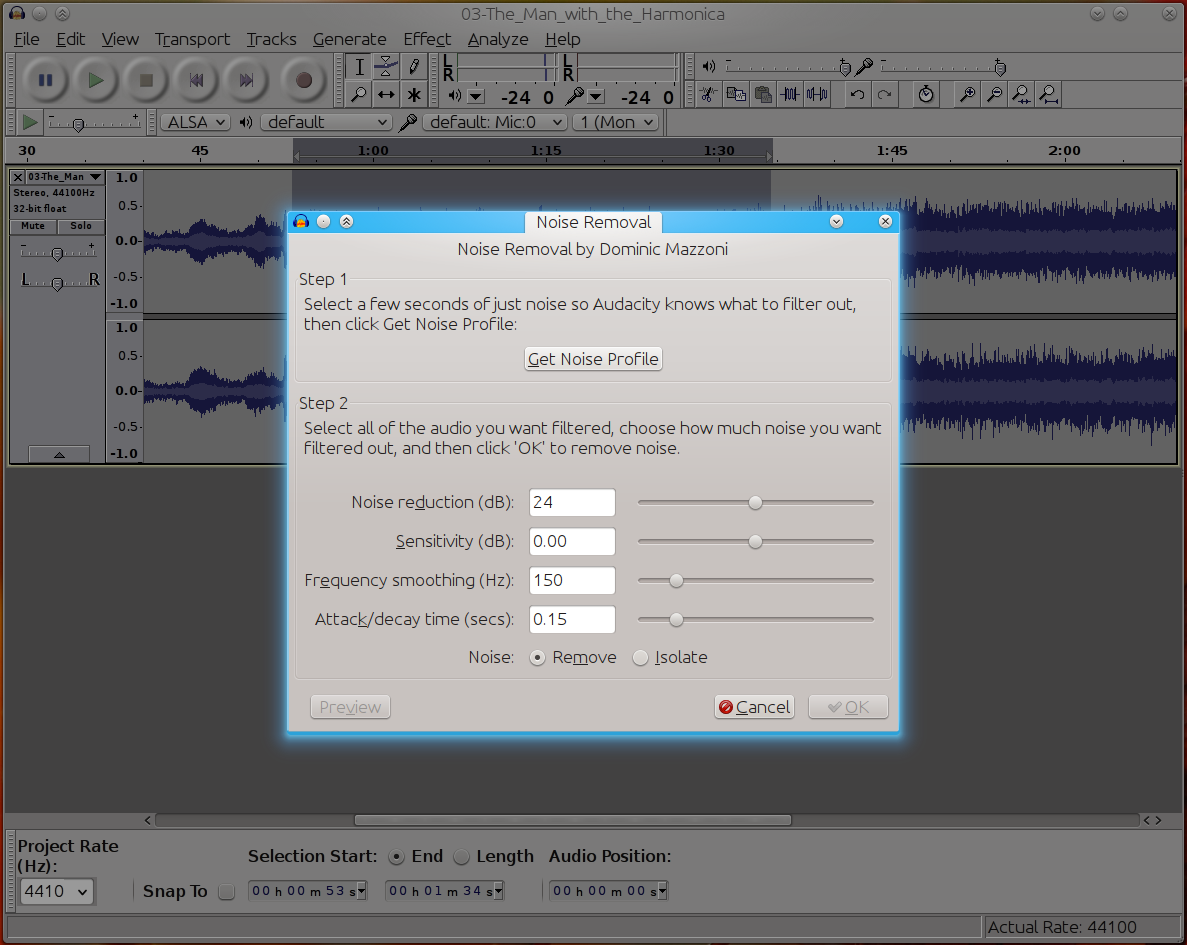This screenshot has height=945, width=1187.
Task: Fit selection in window with zoom icon
Action: pyautogui.click(x=1021, y=95)
